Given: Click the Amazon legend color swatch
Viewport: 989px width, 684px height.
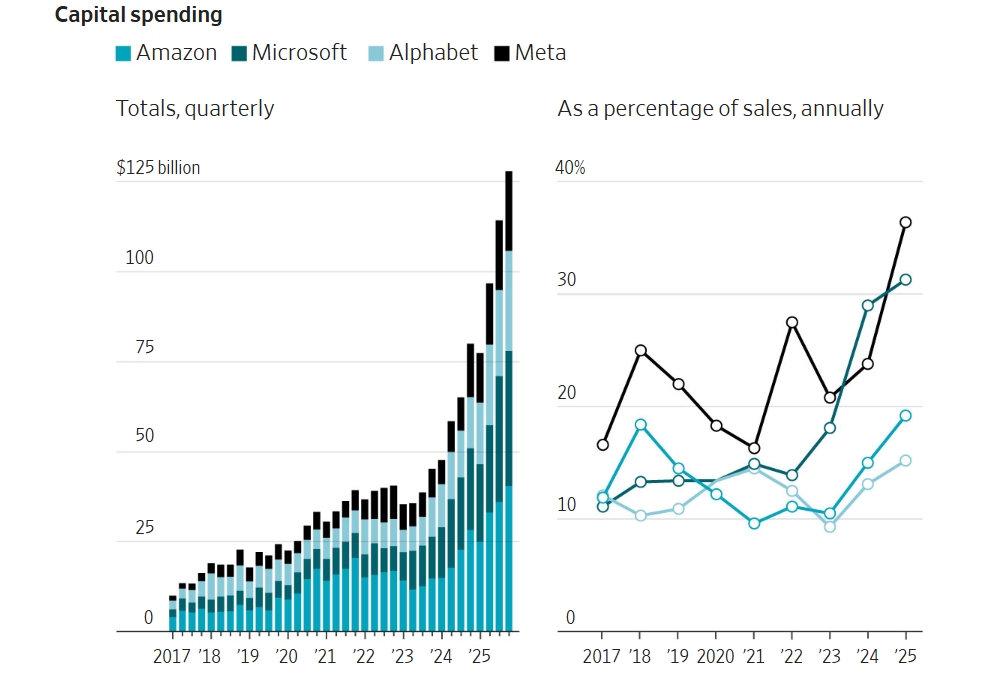Looking at the screenshot, I should [x=123, y=54].
